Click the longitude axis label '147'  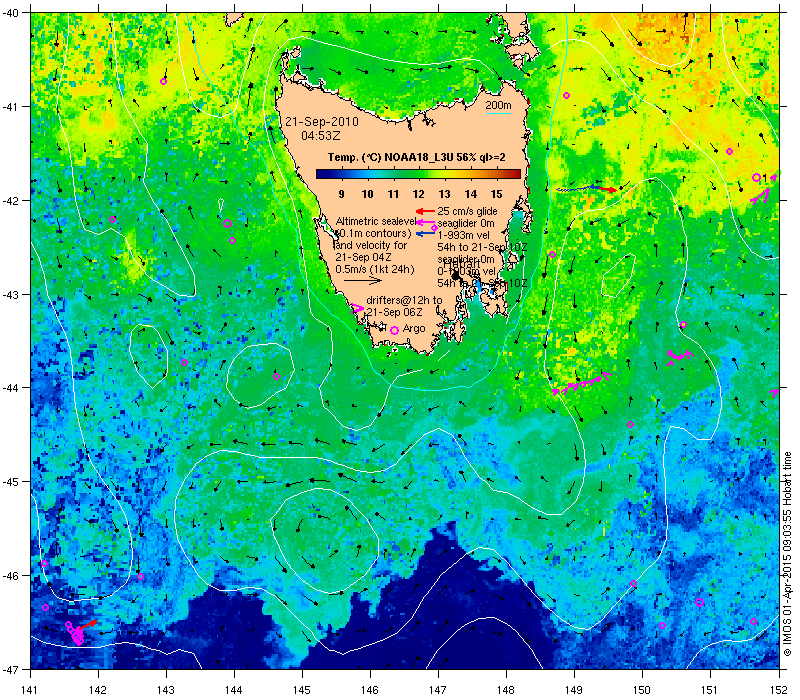pyautogui.click(x=438, y=690)
